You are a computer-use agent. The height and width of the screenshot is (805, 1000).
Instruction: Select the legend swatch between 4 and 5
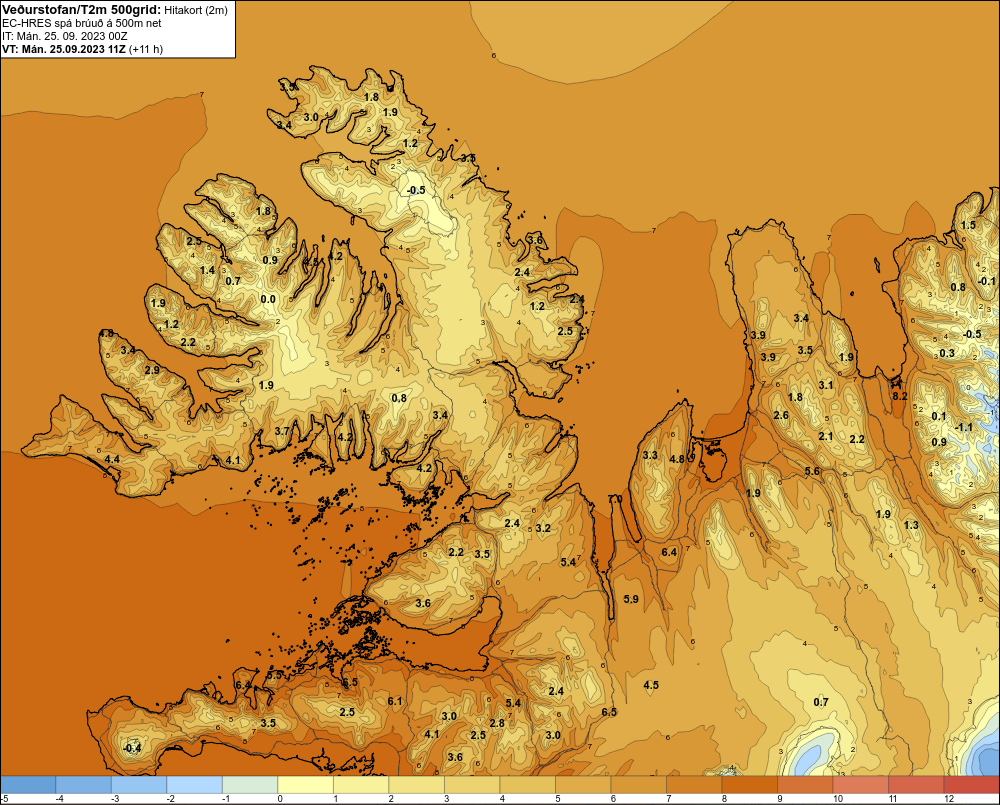pyautogui.click(x=527, y=785)
